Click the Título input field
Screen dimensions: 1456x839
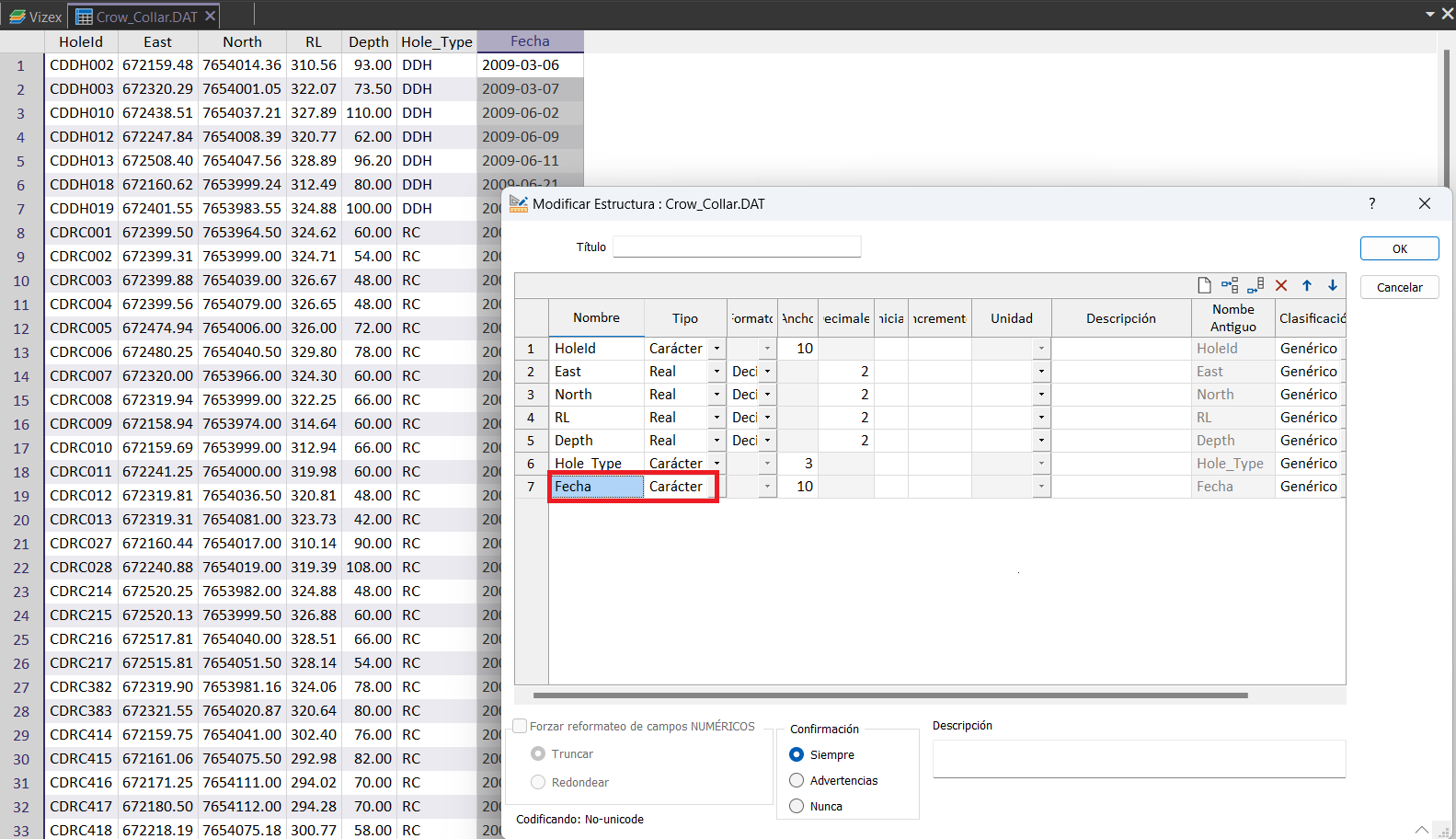pyautogui.click(x=737, y=247)
